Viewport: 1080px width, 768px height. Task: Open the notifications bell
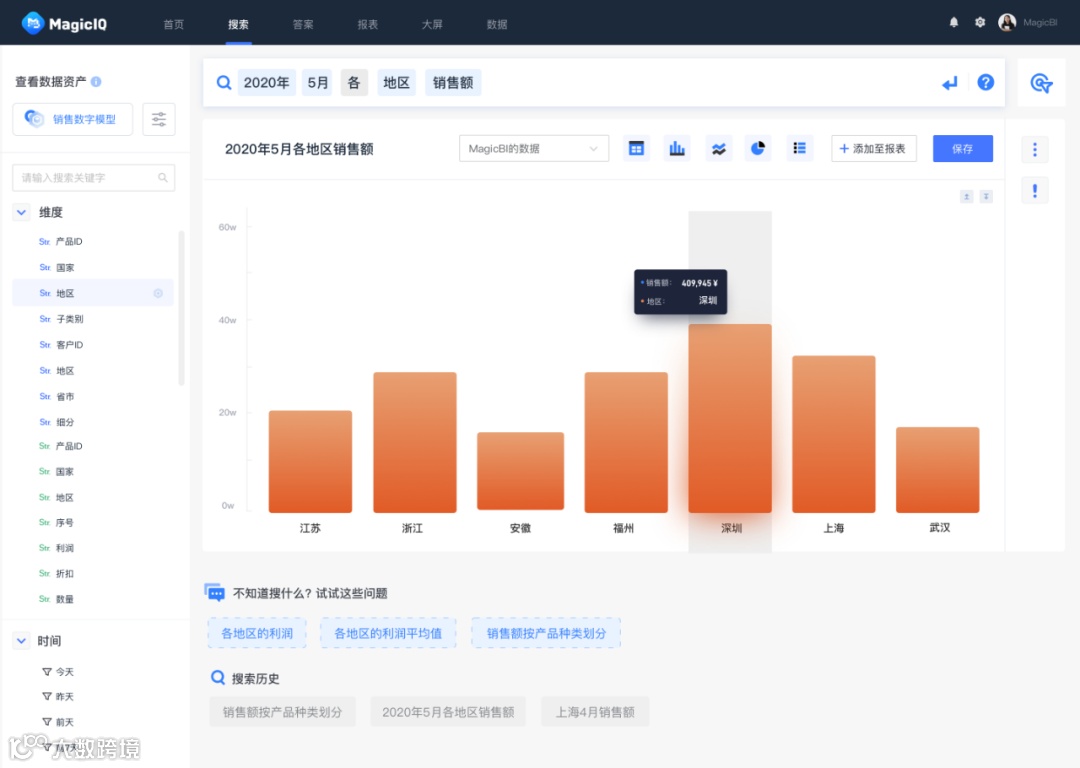point(953,23)
